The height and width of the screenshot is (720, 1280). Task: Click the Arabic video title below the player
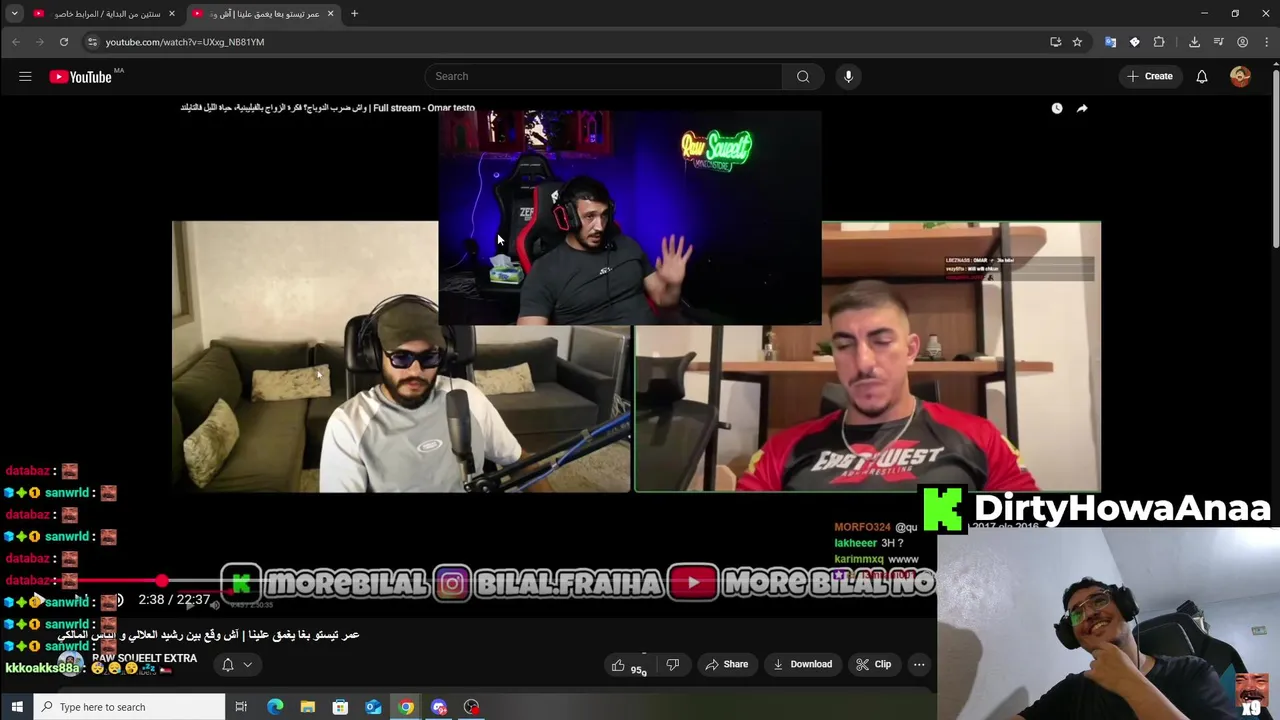[x=208, y=635]
